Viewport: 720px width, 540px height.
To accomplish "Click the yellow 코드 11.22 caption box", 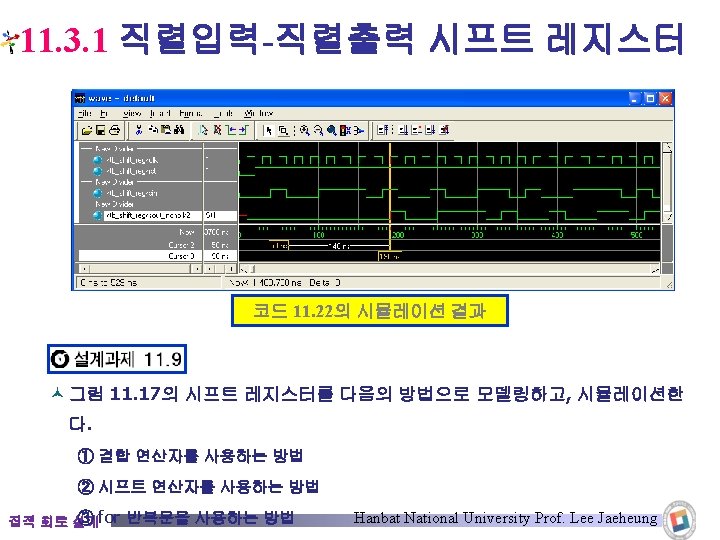I will click(370, 311).
